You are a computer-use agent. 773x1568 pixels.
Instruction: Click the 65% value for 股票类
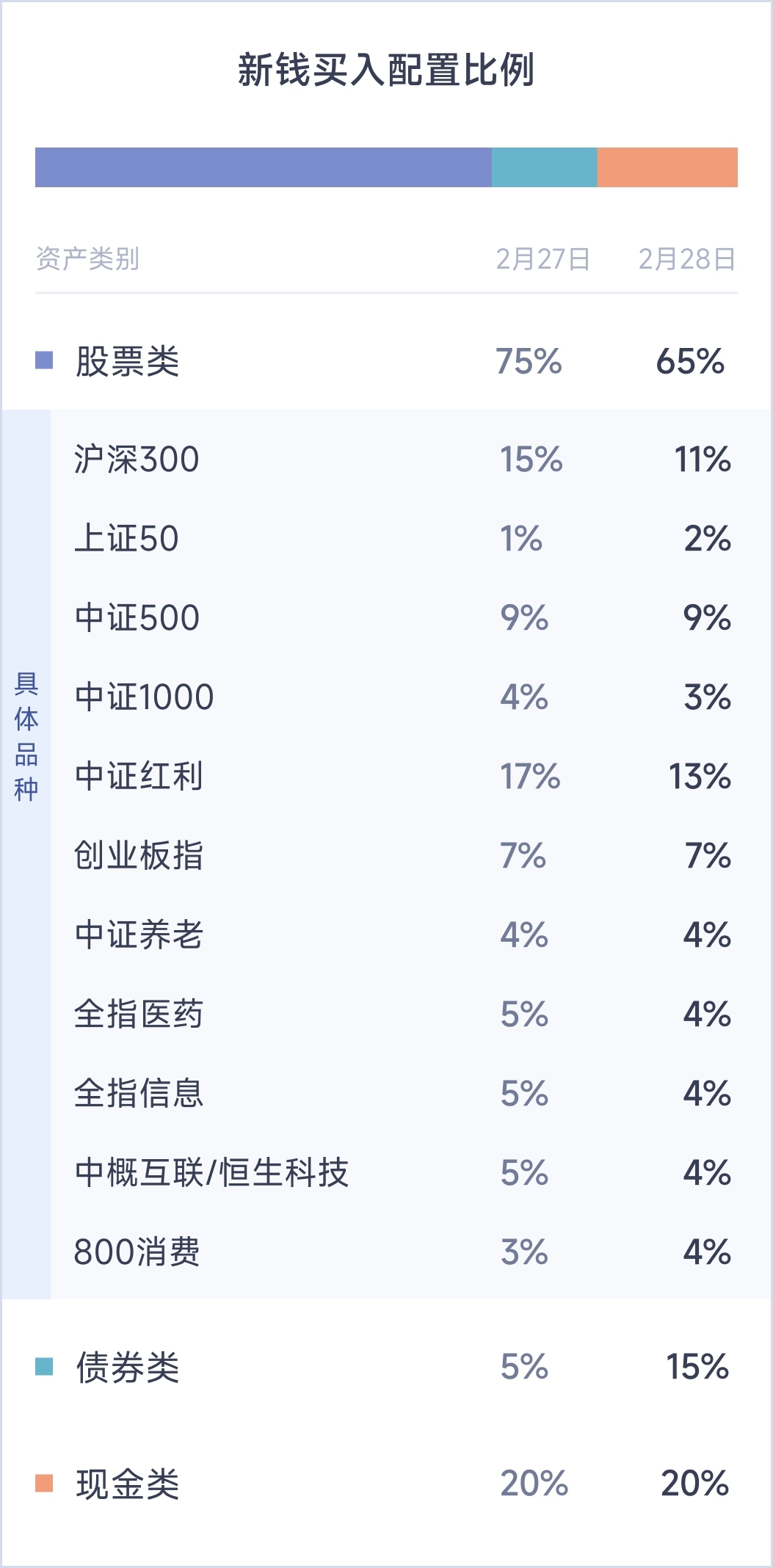[x=690, y=361]
